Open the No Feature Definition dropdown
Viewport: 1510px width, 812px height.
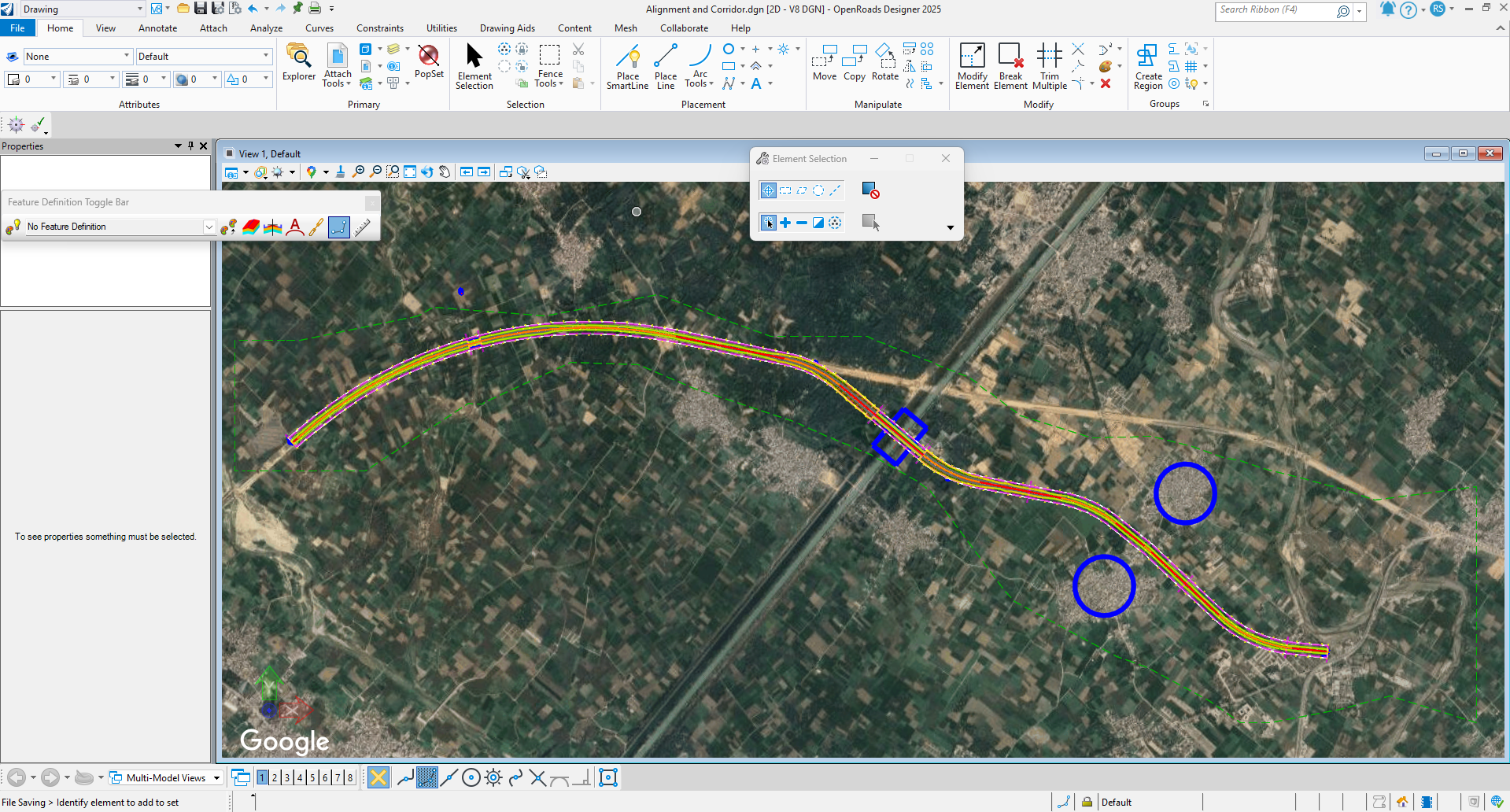pos(209,227)
